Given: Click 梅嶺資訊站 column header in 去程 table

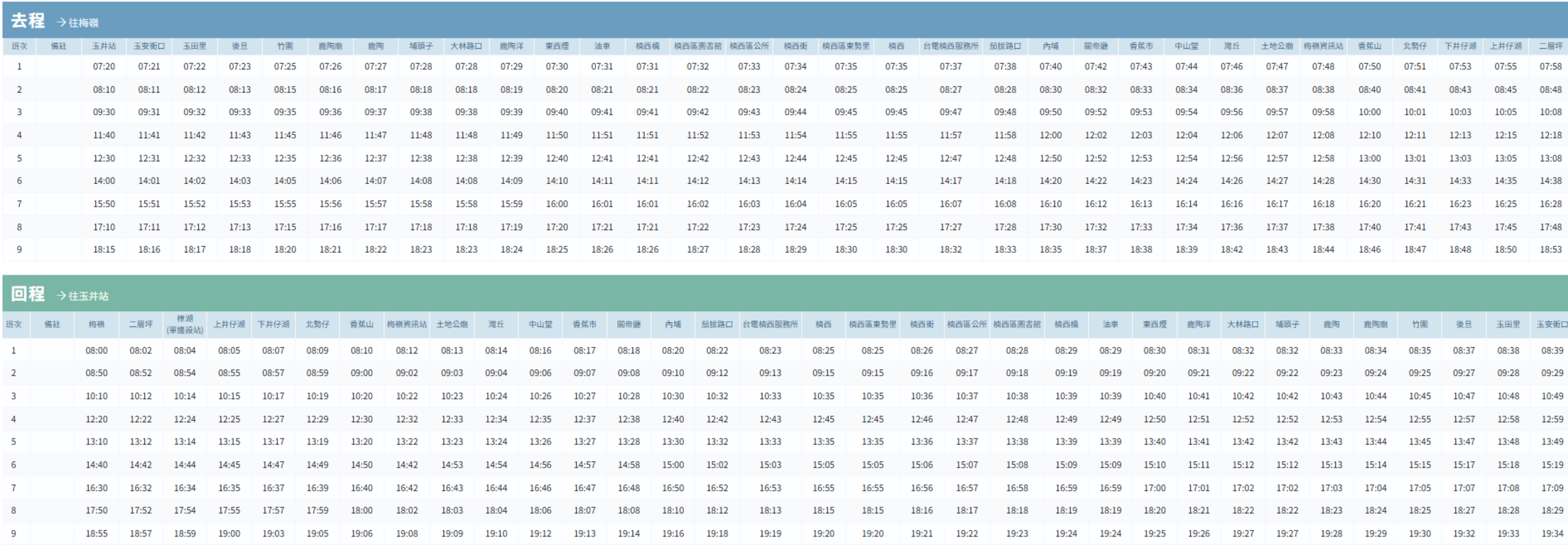Looking at the screenshot, I should 1323,46.
